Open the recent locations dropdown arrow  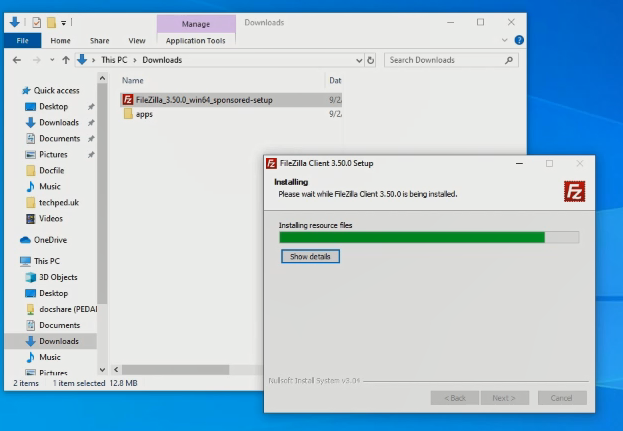(54, 60)
